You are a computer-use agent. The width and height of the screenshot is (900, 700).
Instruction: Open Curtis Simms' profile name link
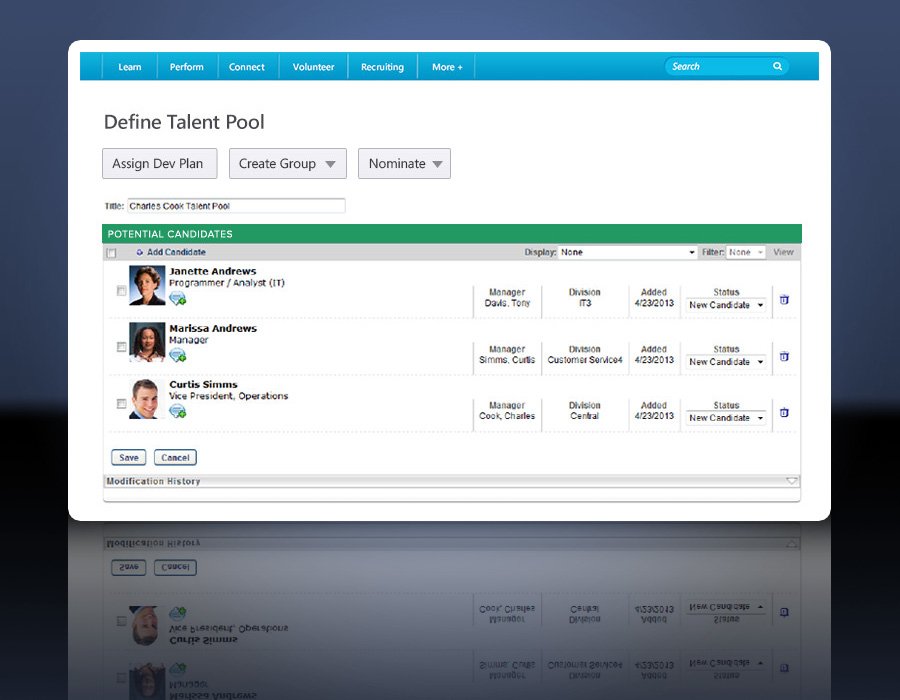point(203,384)
